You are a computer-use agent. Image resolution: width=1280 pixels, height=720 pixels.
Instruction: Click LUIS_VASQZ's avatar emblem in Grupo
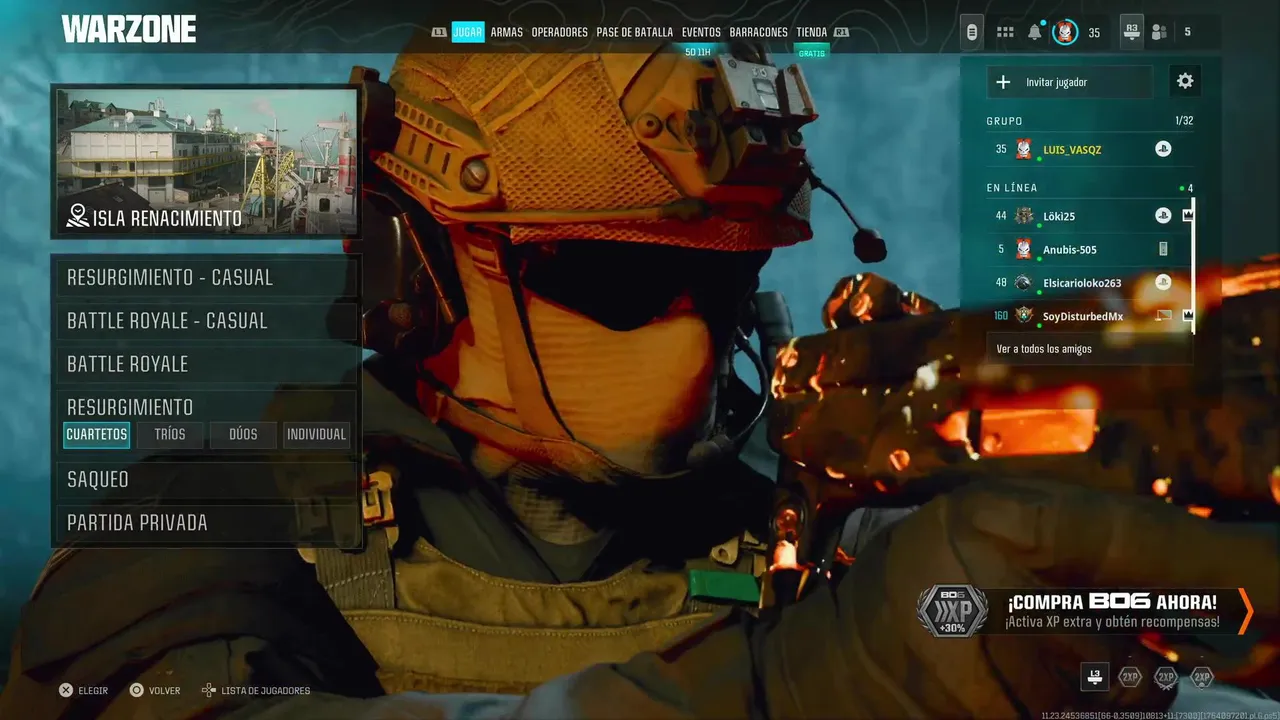[x=1024, y=149]
